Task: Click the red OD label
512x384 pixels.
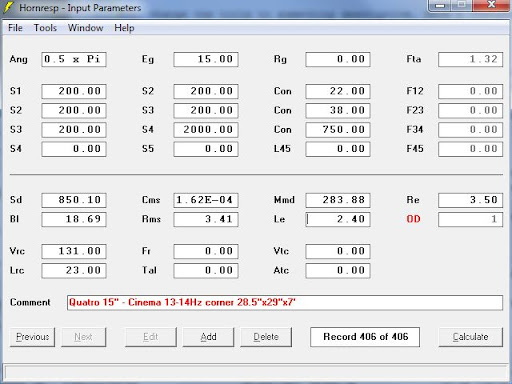Action: pos(413,219)
